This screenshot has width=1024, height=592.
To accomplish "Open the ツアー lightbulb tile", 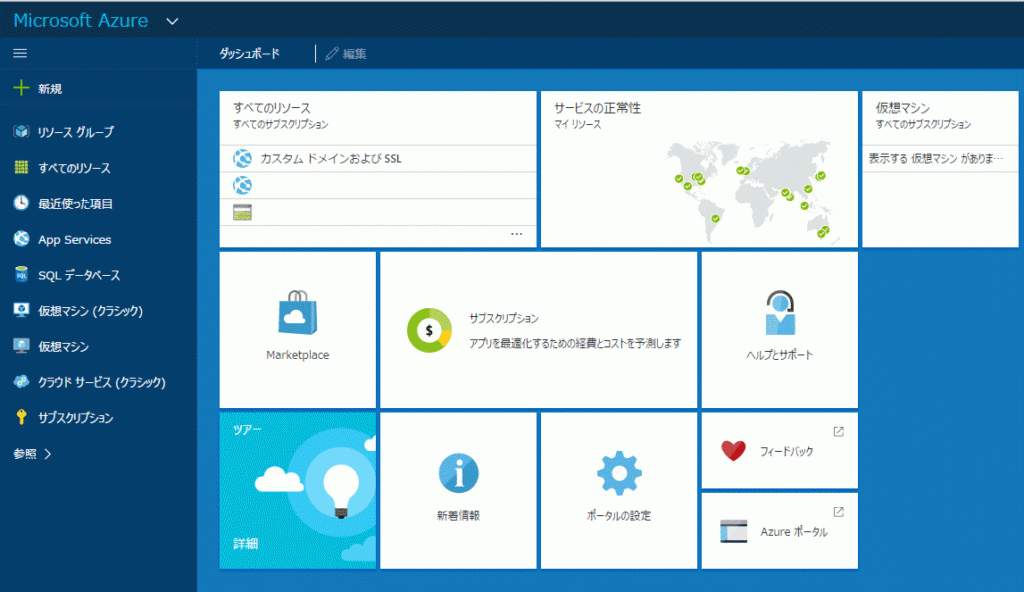I will pos(298,490).
